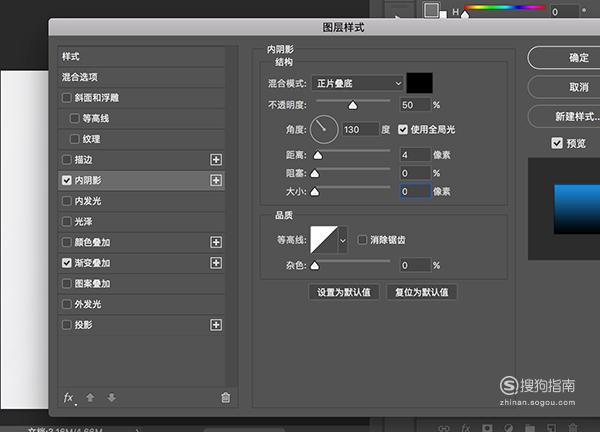Click the 阻塞 slider handle
The image size is (600, 432).
[315, 173]
